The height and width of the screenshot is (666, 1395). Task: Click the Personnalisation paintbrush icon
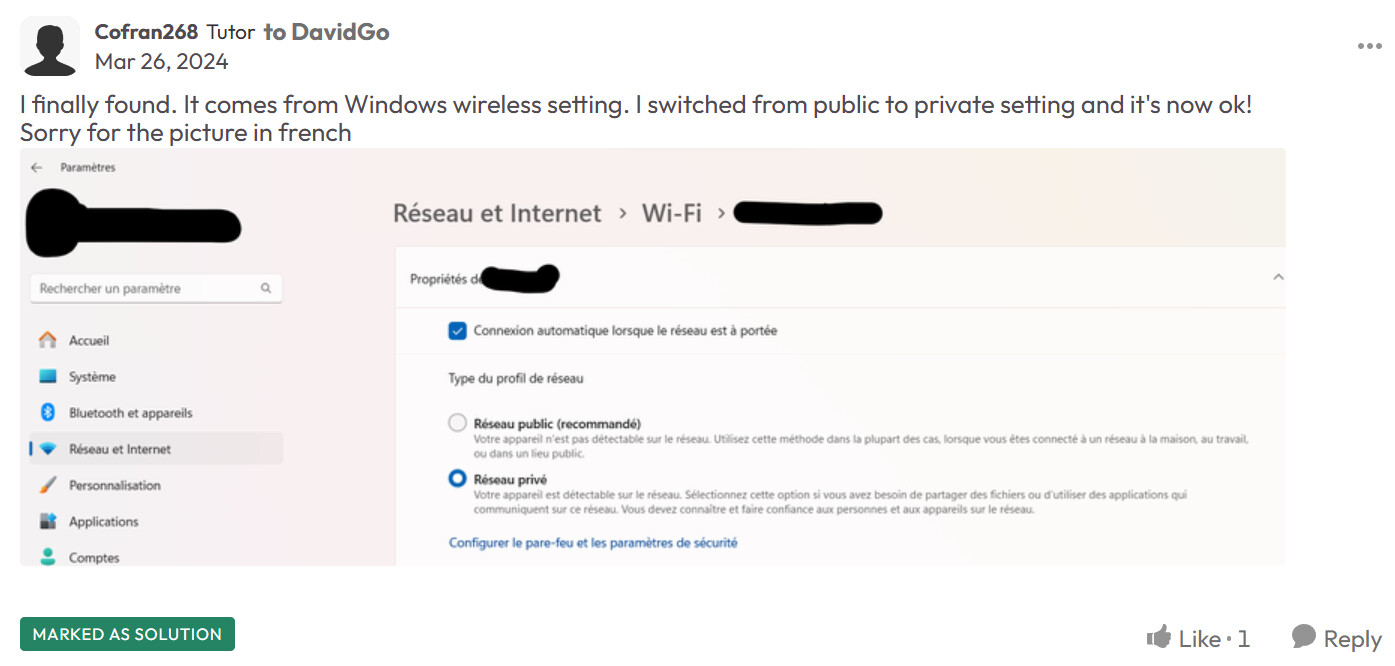point(47,485)
